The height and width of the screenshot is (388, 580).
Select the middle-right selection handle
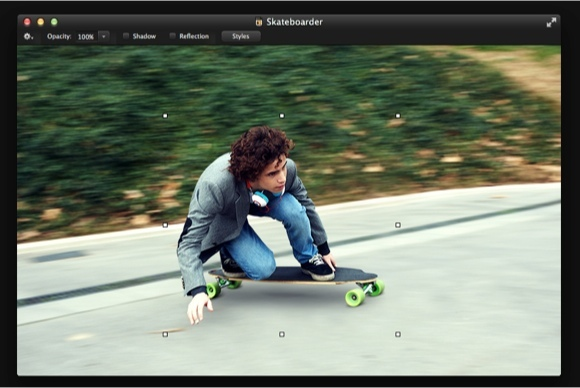(x=398, y=225)
